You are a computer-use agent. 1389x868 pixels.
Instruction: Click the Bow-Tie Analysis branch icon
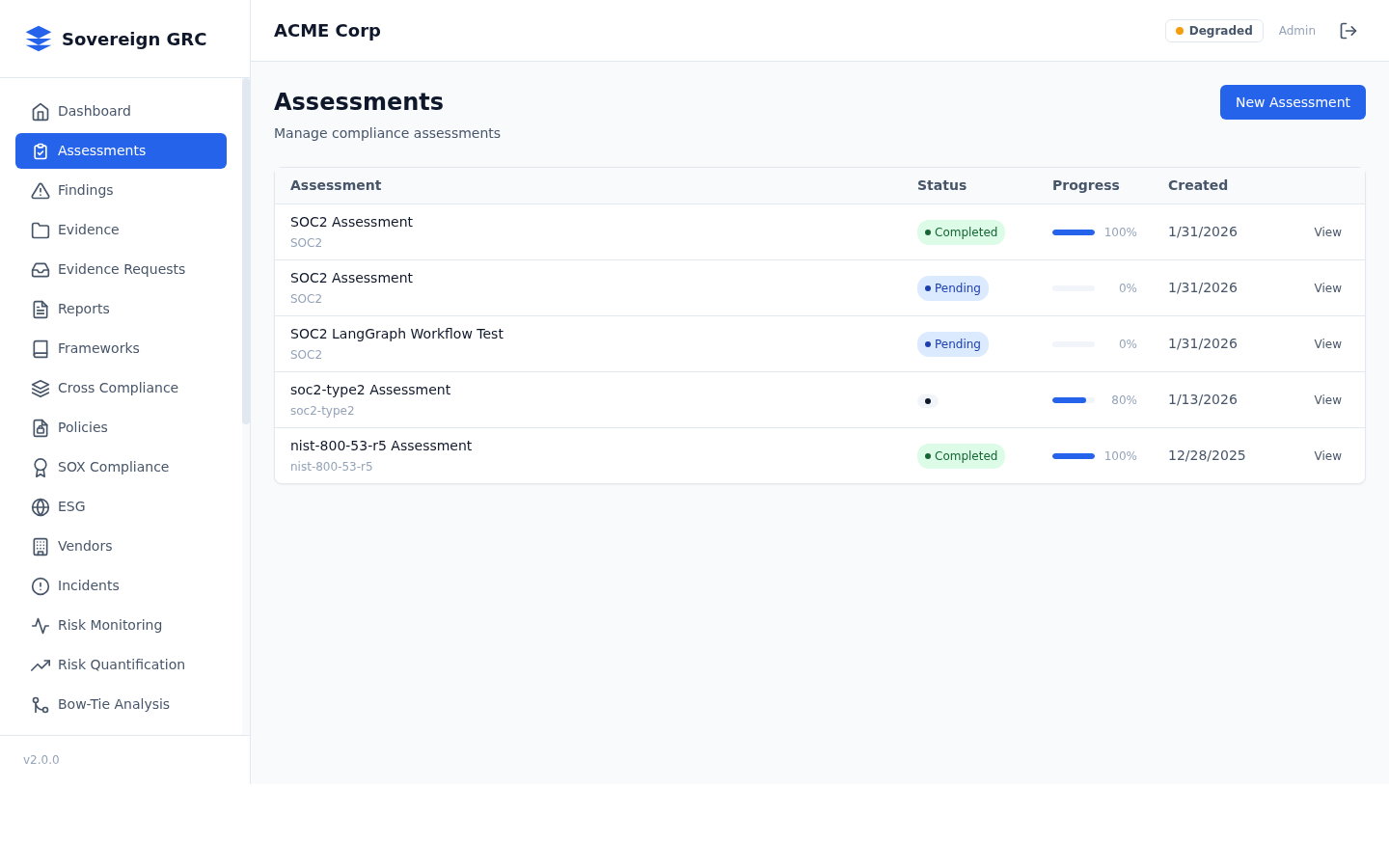(41, 705)
